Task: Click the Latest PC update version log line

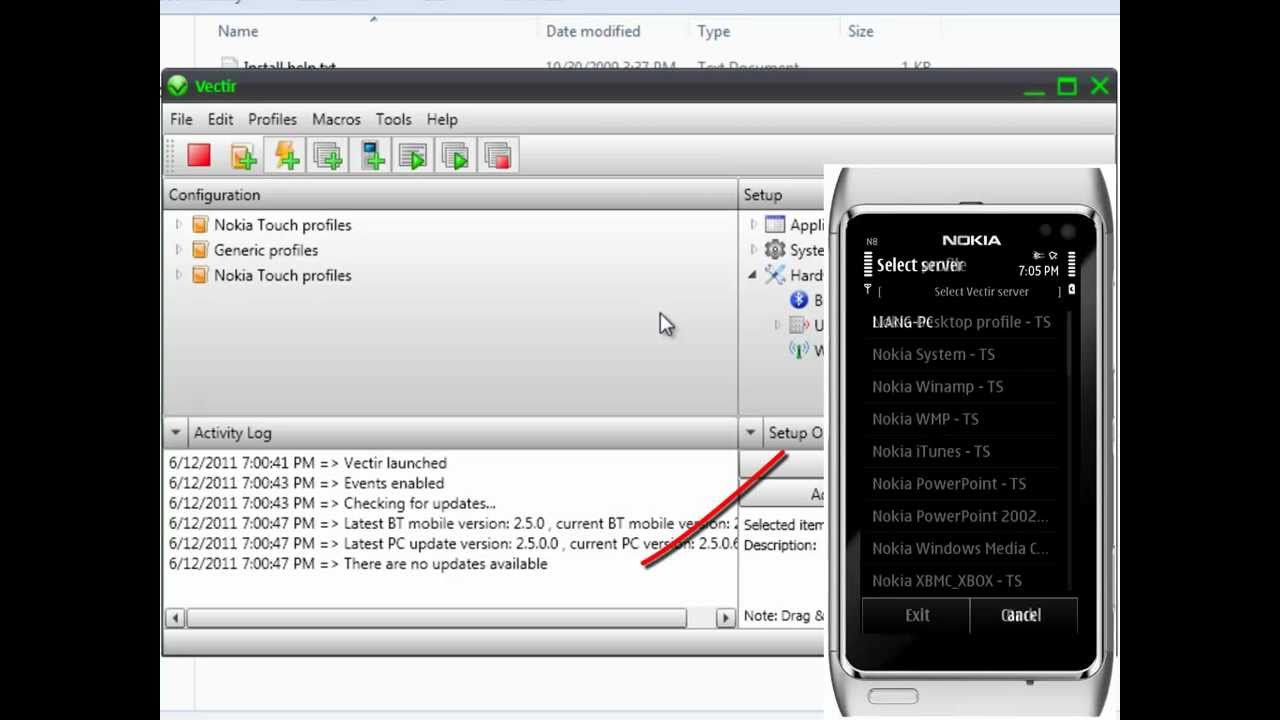Action: [x=452, y=543]
